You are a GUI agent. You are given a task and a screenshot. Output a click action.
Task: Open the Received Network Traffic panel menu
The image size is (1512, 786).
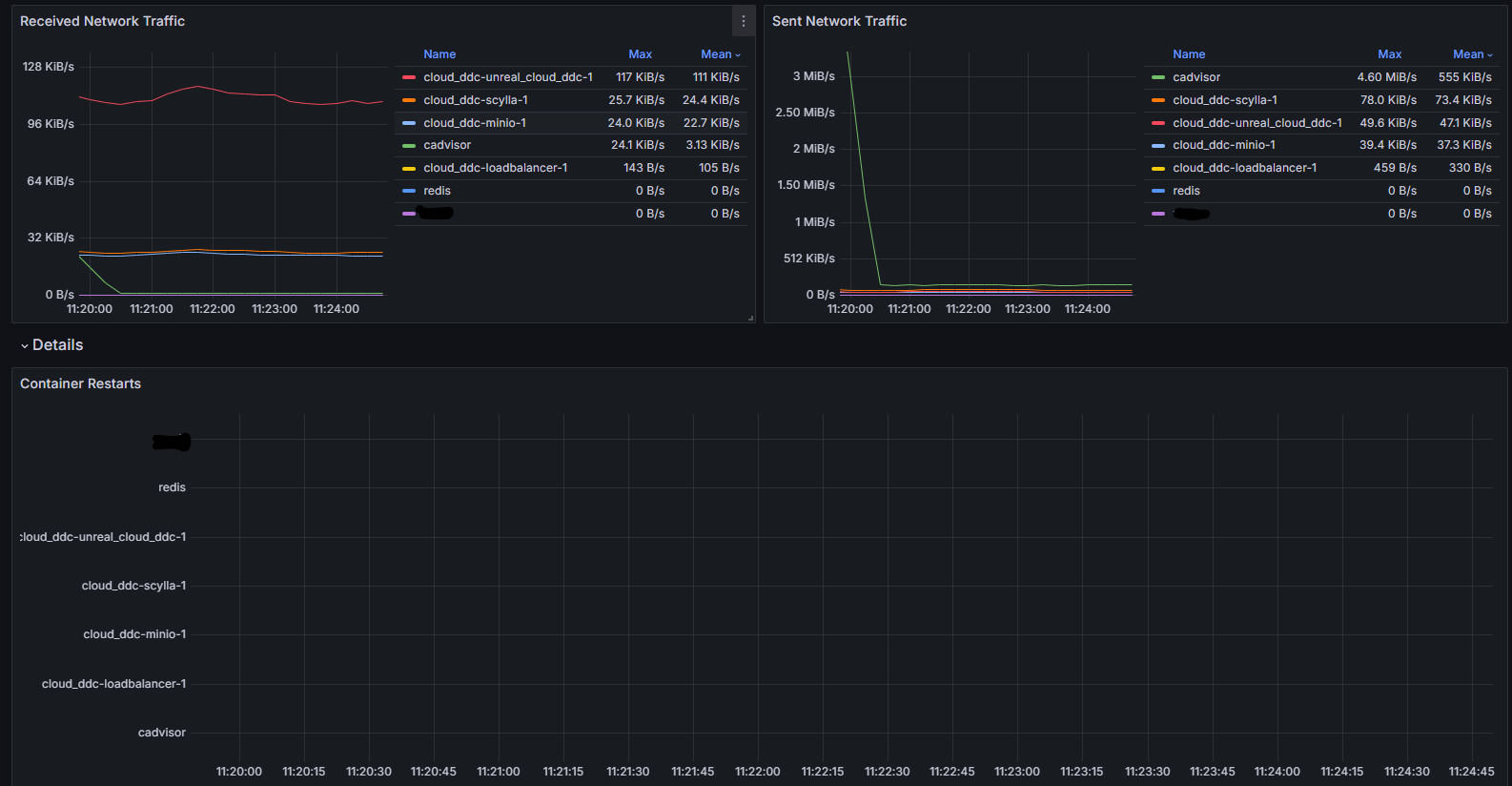[744, 21]
